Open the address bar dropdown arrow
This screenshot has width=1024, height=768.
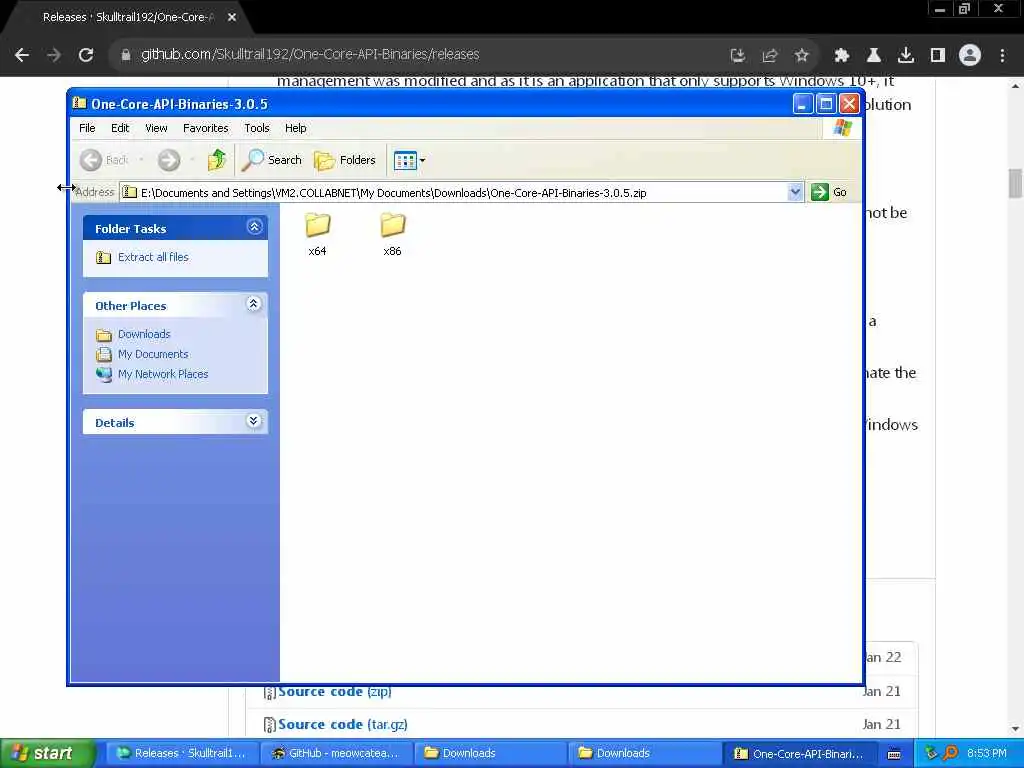(795, 192)
